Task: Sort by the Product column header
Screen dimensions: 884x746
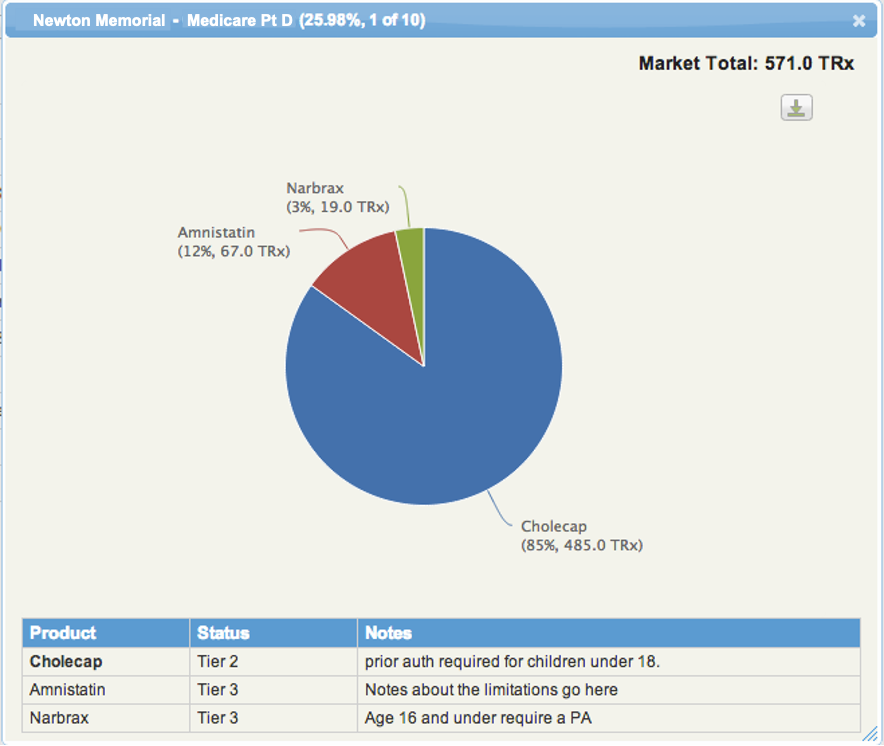Action: (63, 633)
